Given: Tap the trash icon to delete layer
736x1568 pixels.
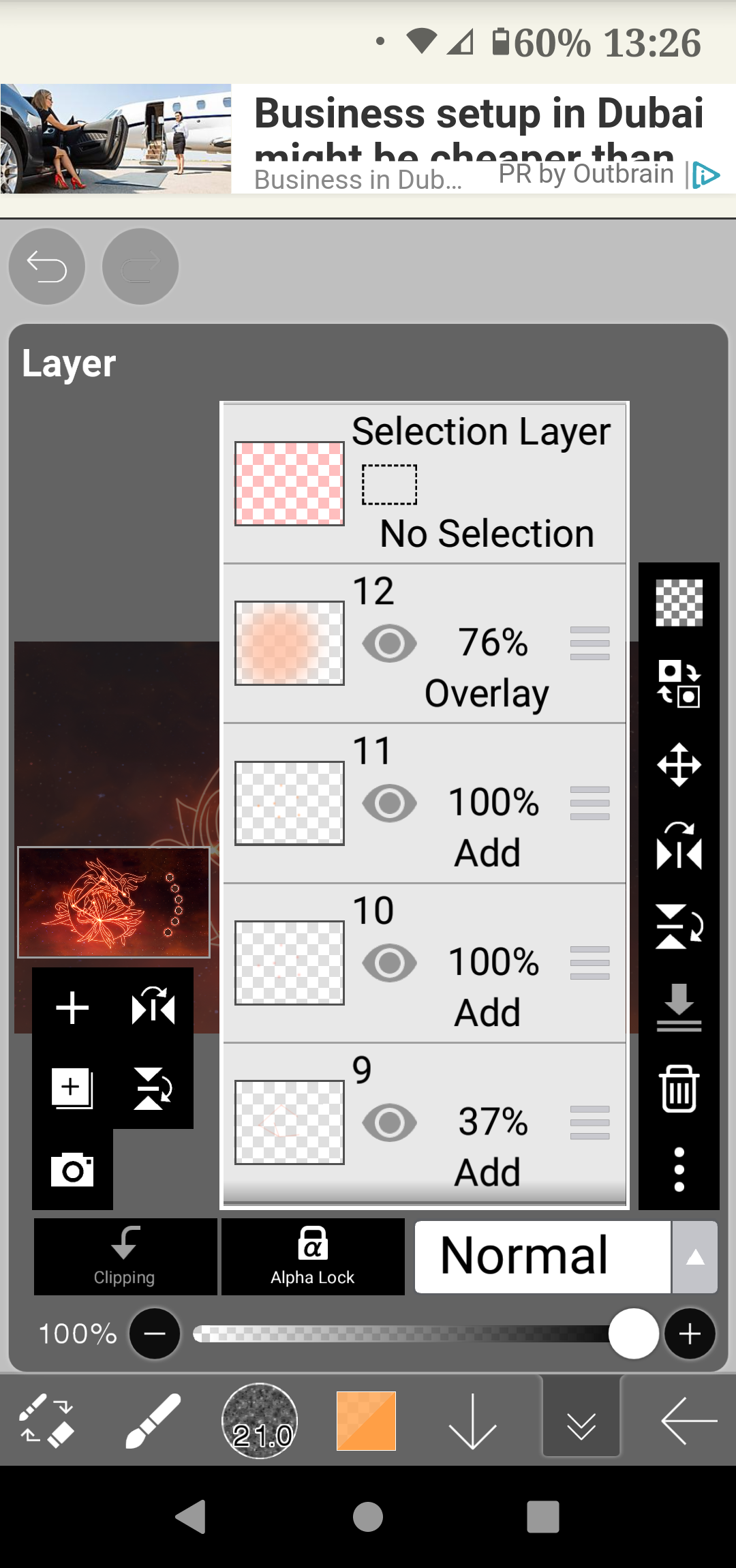Looking at the screenshot, I should point(679,1089).
